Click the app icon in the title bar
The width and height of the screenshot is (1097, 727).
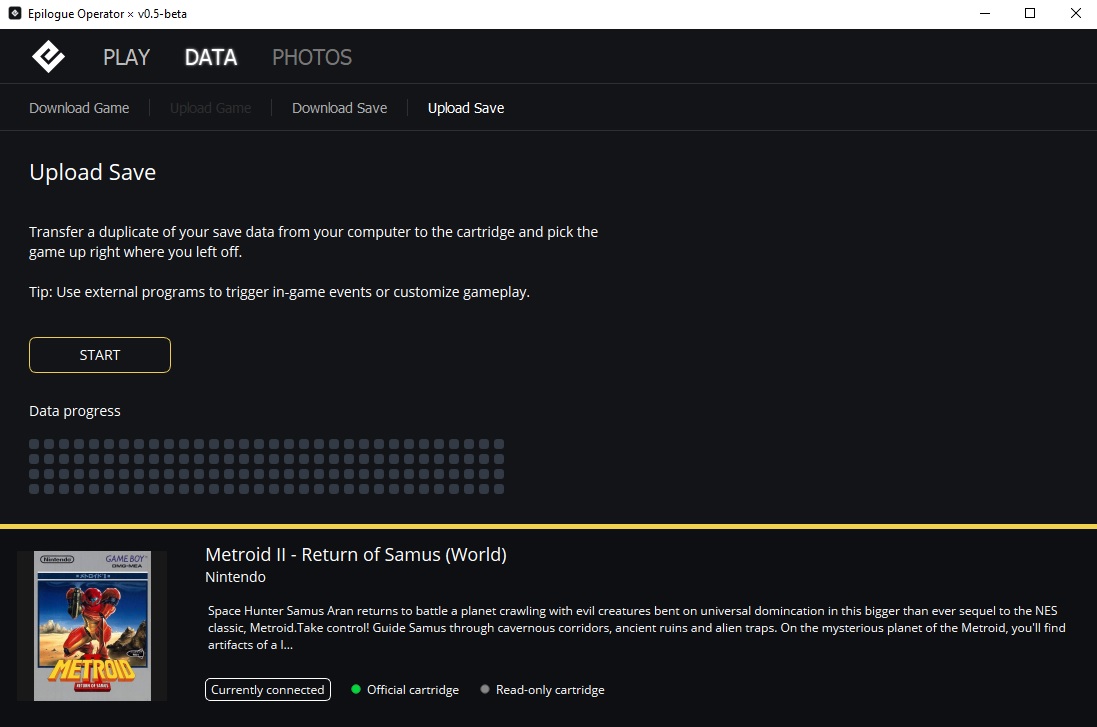coord(15,14)
